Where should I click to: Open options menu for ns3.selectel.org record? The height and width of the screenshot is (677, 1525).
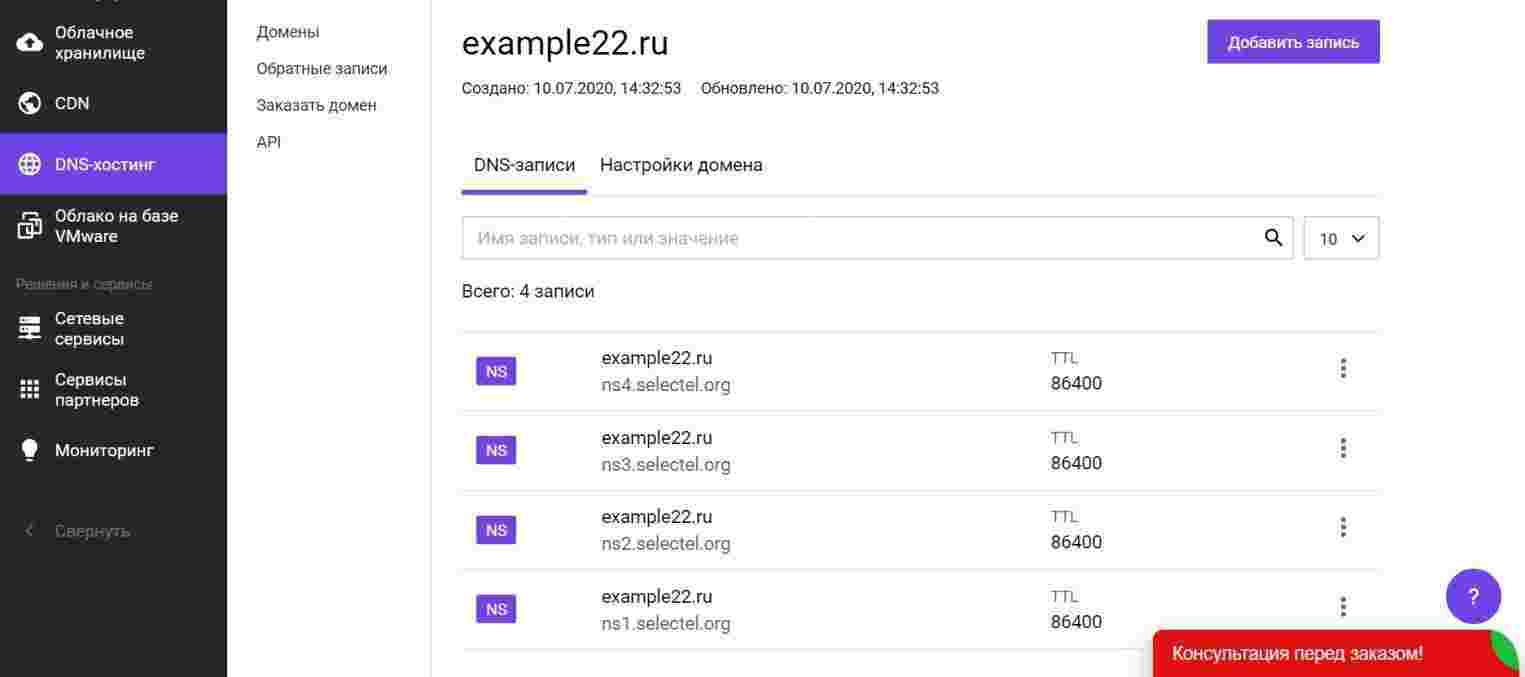tap(1343, 448)
